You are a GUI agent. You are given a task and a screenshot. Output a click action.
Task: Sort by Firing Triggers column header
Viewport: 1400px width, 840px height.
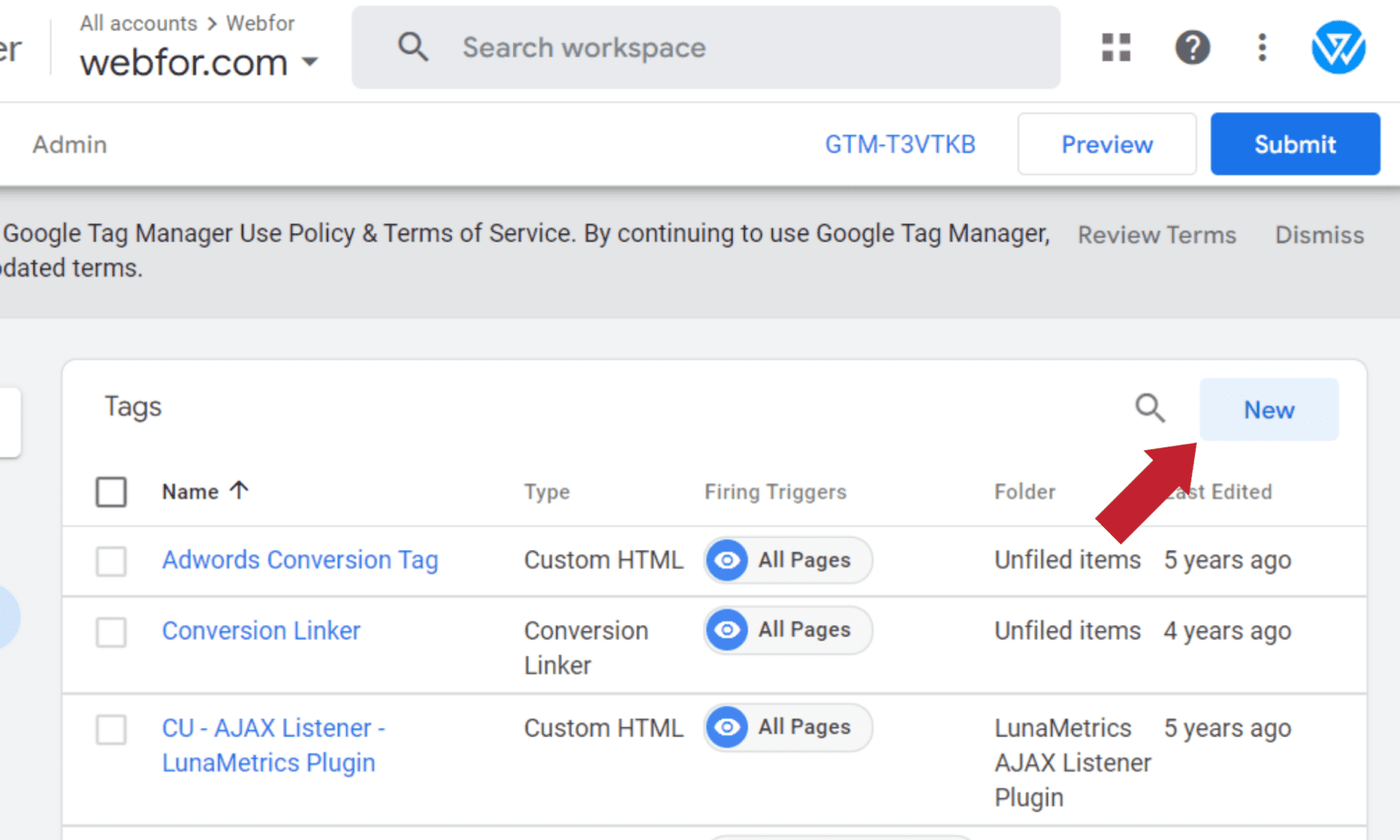pyautogui.click(x=775, y=492)
